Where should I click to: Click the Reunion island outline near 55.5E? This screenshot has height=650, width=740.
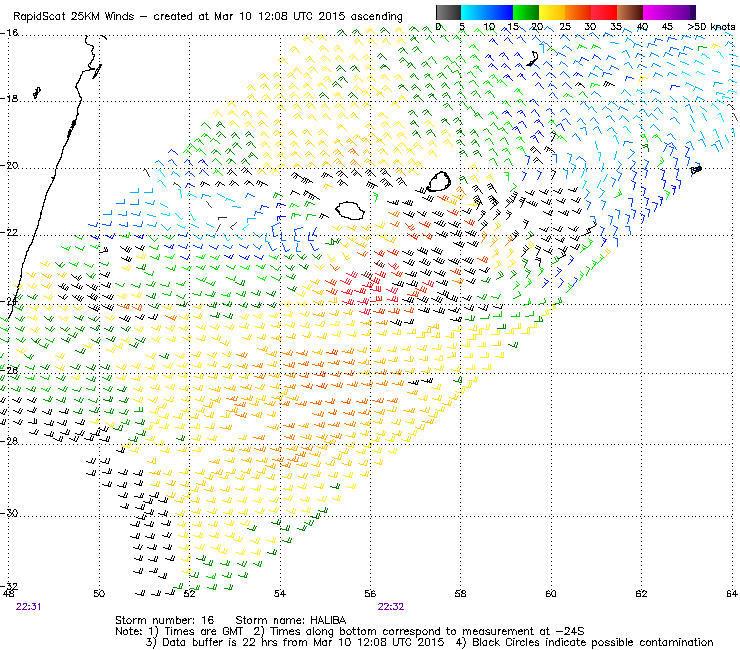350,211
